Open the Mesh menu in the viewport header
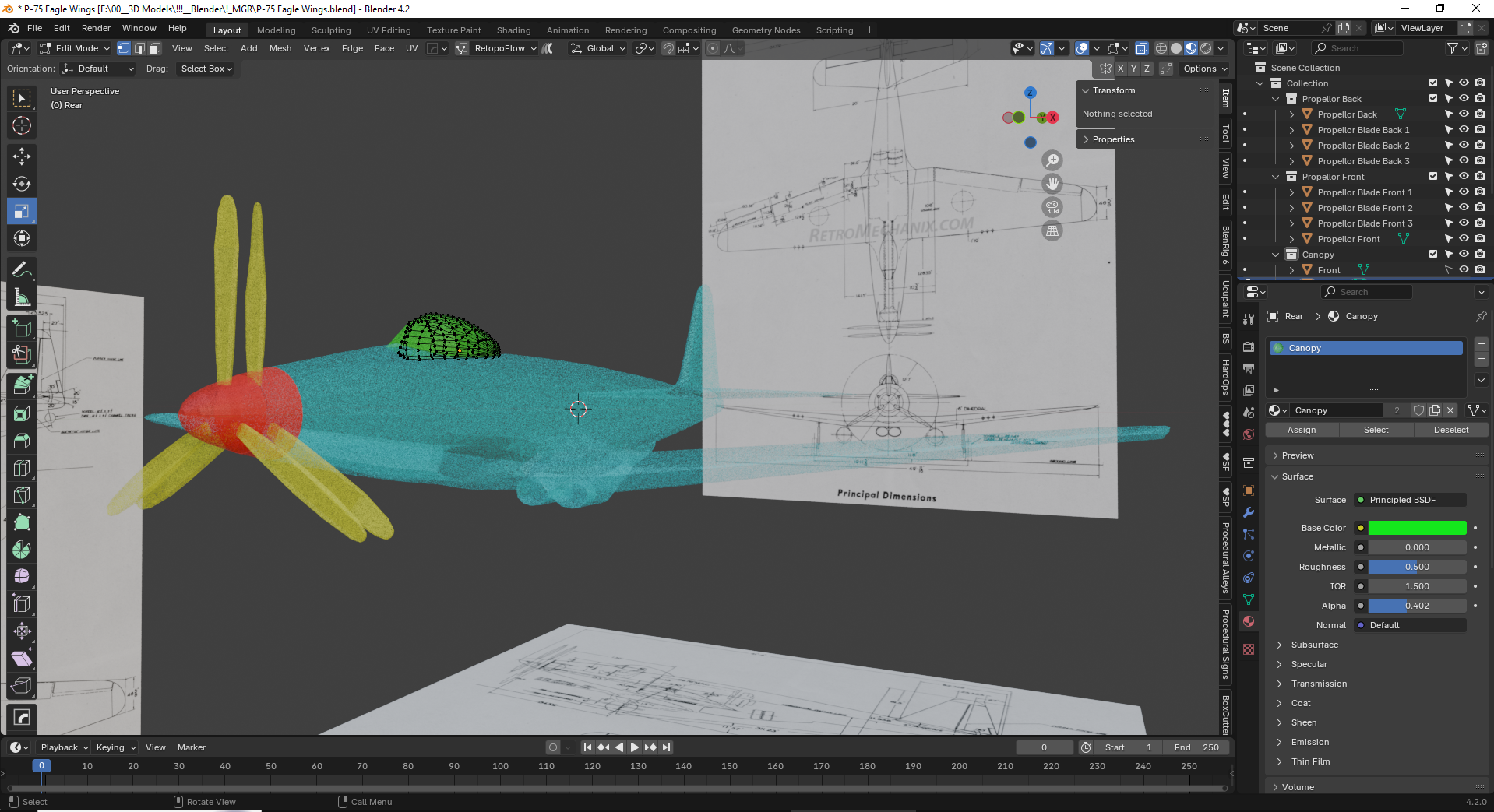The height and width of the screenshot is (812, 1494). click(280, 48)
